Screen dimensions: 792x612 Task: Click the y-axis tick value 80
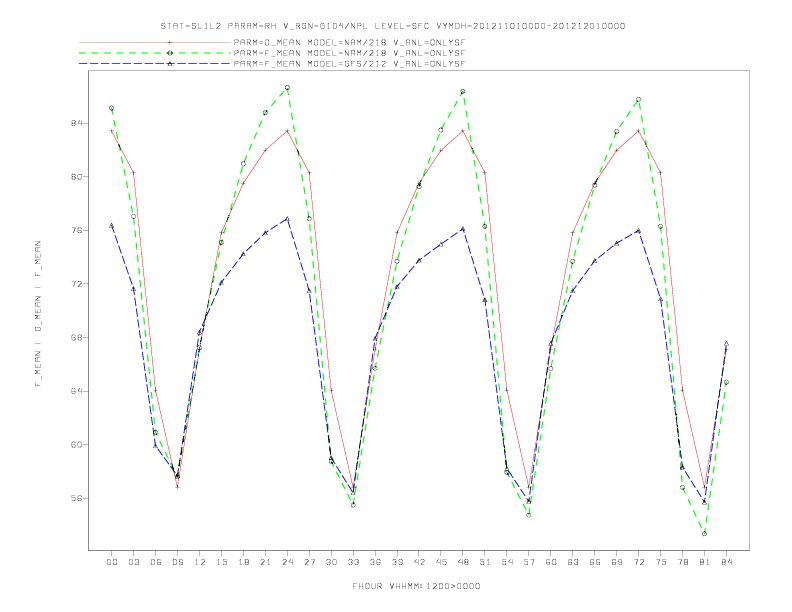75,177
